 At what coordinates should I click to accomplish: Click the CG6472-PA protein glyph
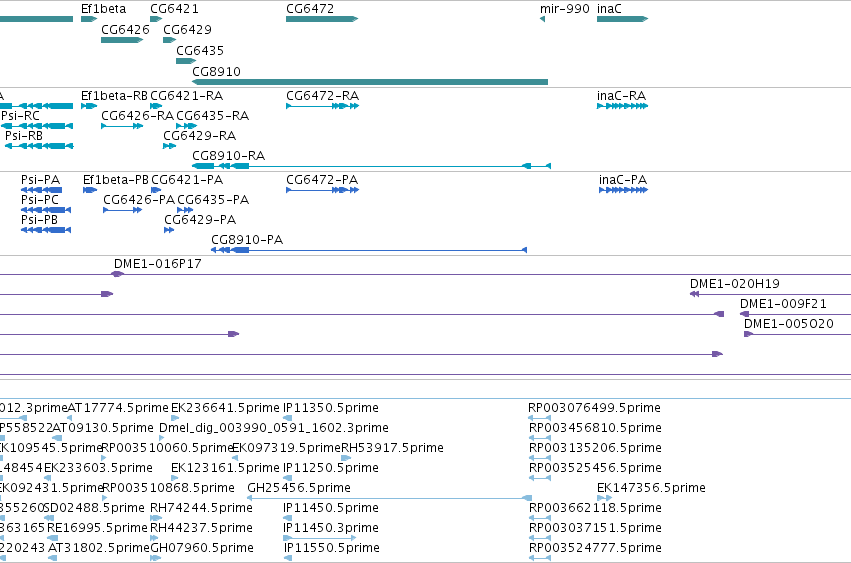point(322,190)
